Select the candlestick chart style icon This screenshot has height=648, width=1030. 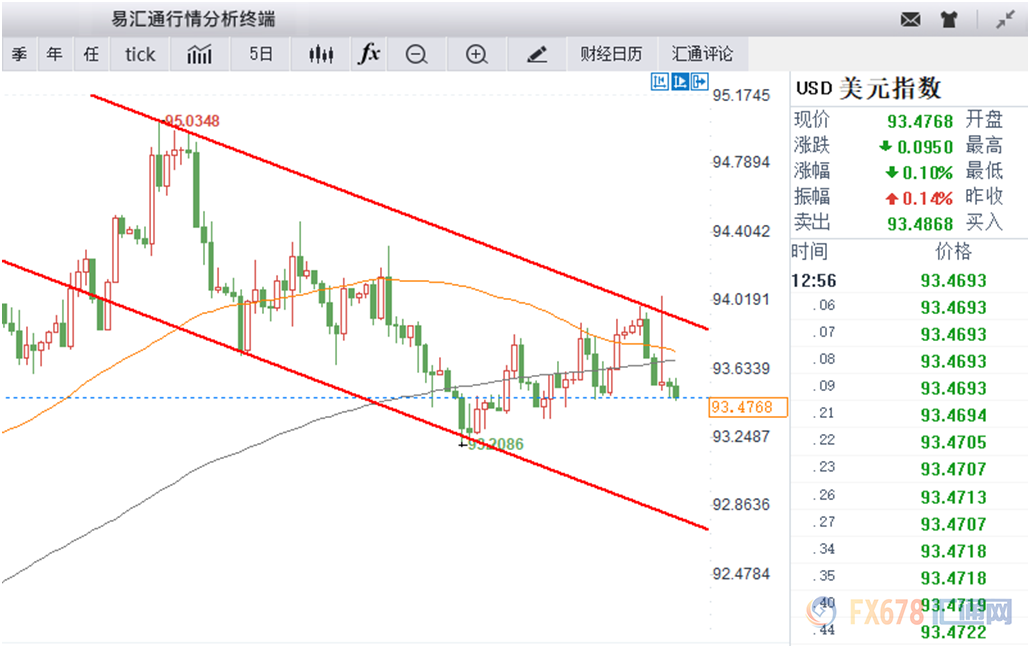coord(321,54)
